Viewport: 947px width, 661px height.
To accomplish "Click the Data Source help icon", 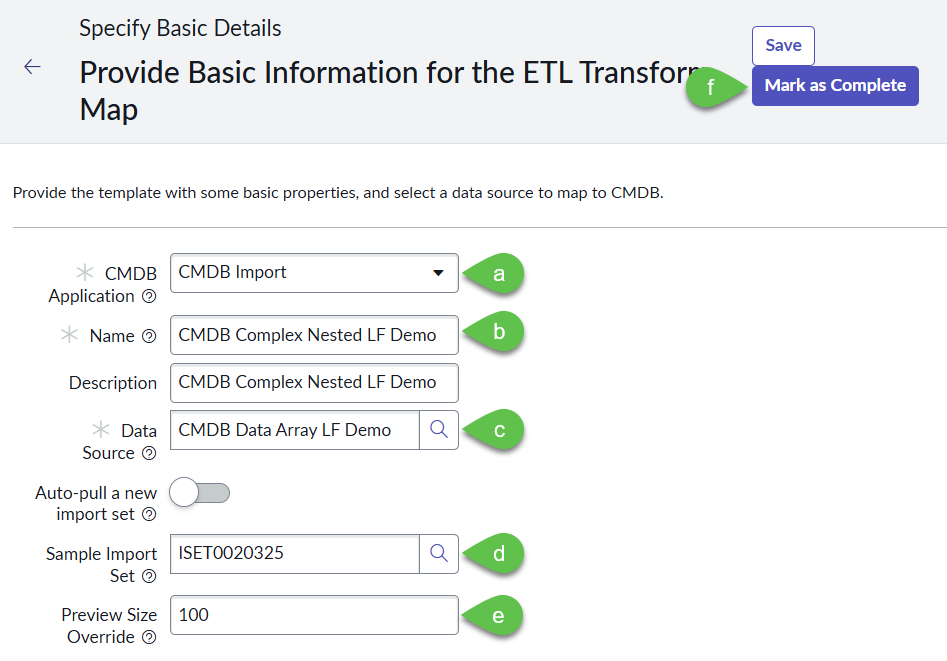I will (x=149, y=453).
